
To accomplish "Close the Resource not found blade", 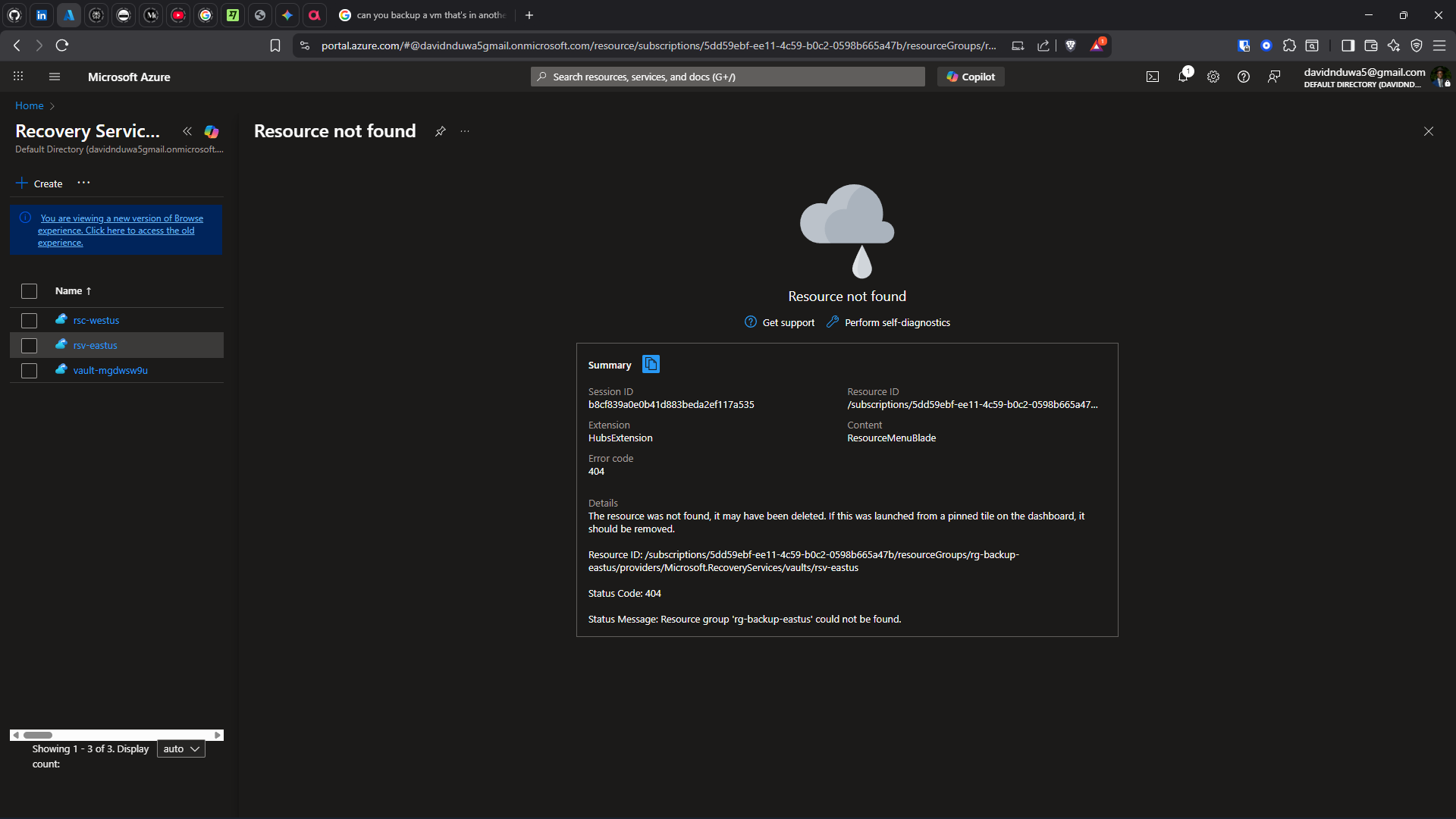I will [1429, 131].
